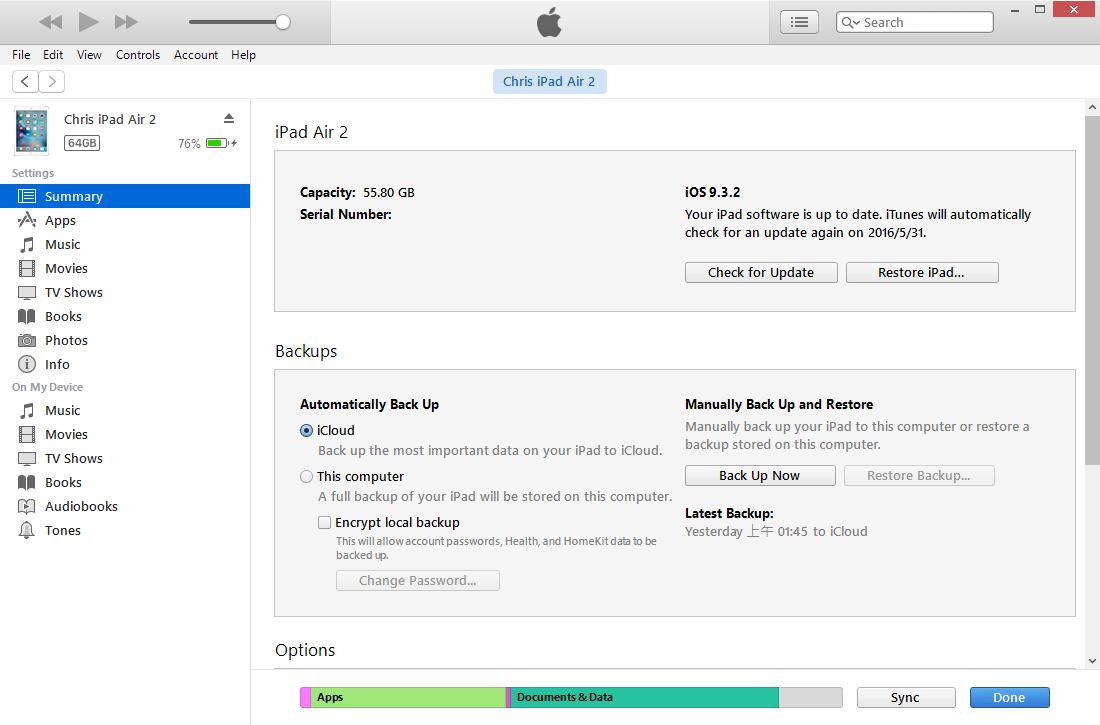This screenshot has width=1100, height=725.
Task: Click the Rewind previous track icon
Action: (x=50, y=22)
